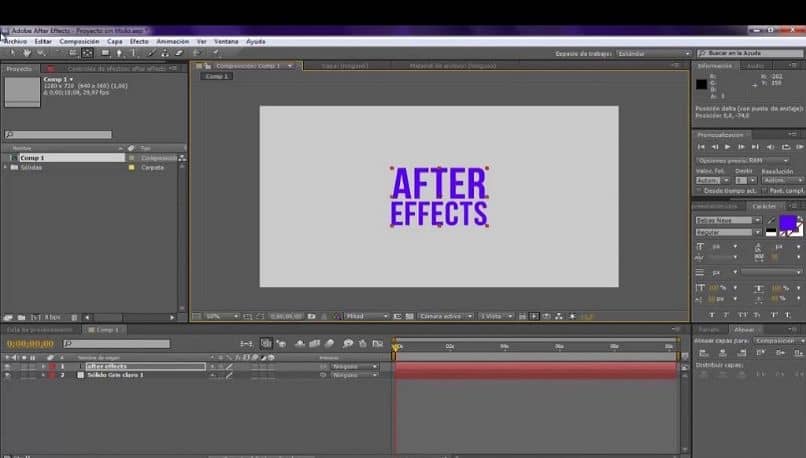Open the Regular font style dropdown
The width and height of the screenshot is (806, 458).
728,232
